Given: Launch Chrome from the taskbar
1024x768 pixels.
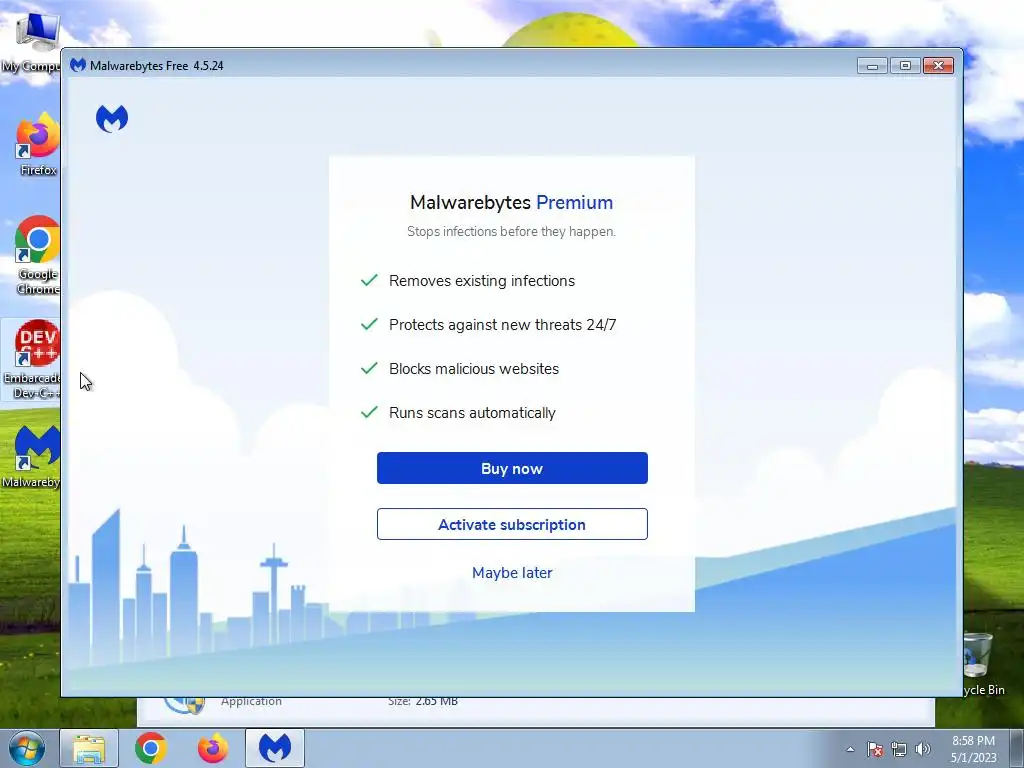Looking at the screenshot, I should [151, 748].
